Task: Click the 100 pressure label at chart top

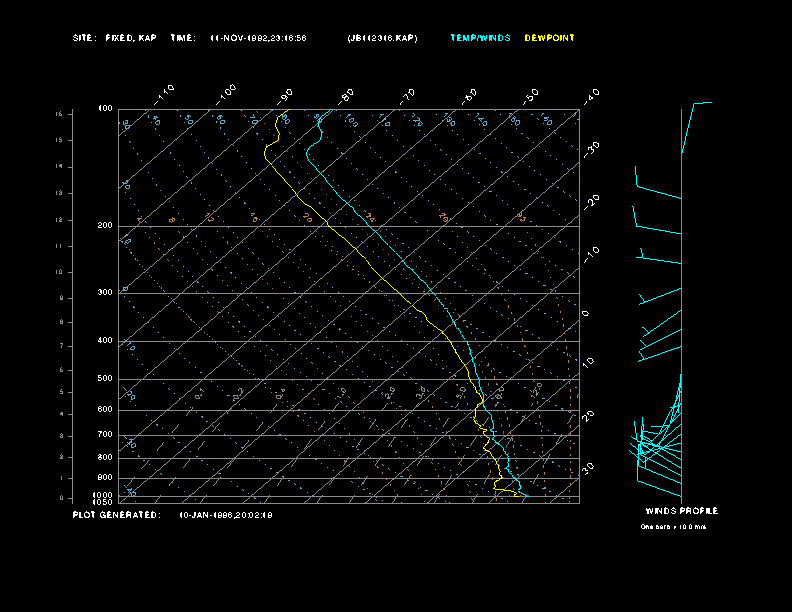Action: 104,108
